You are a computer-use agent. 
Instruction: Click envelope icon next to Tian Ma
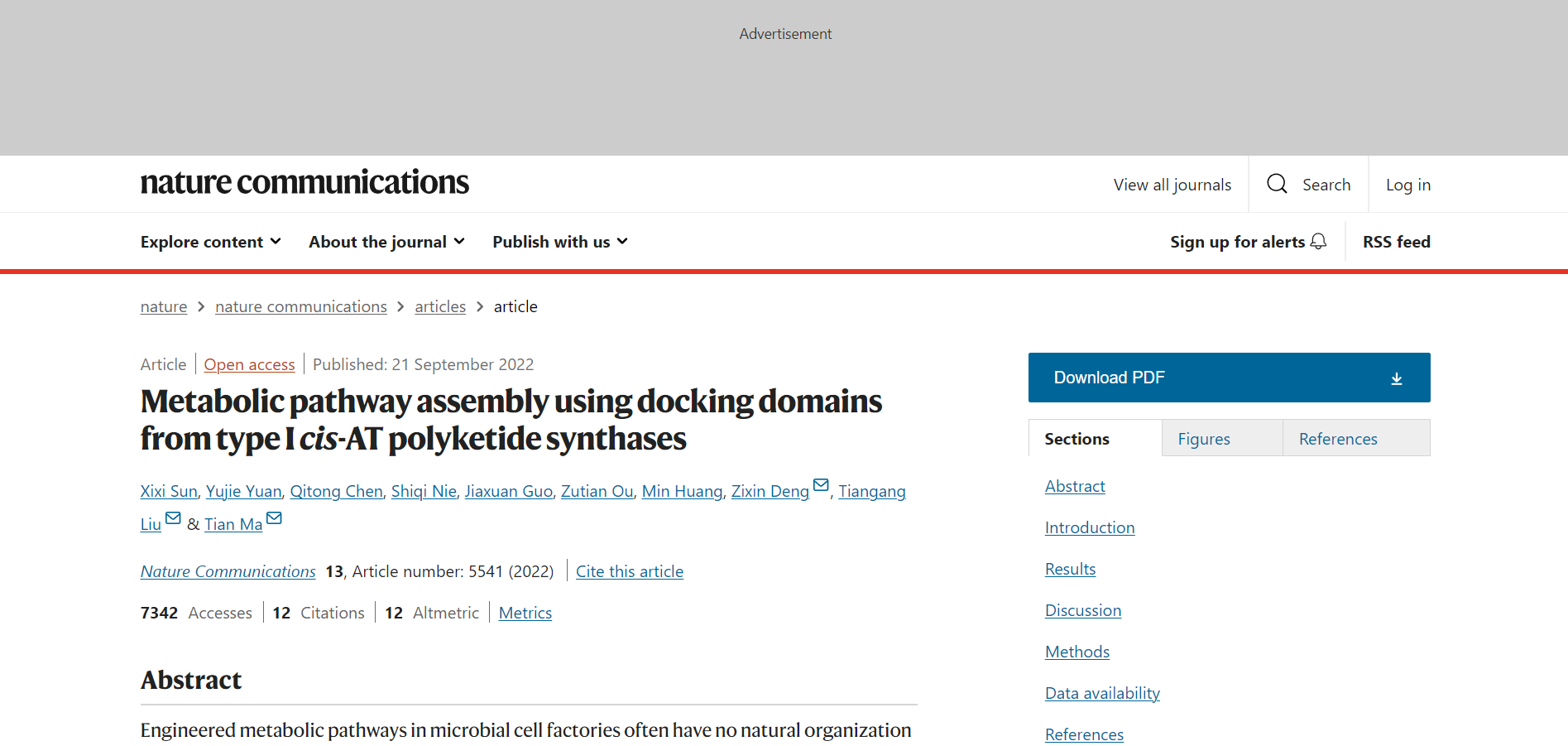tap(274, 518)
